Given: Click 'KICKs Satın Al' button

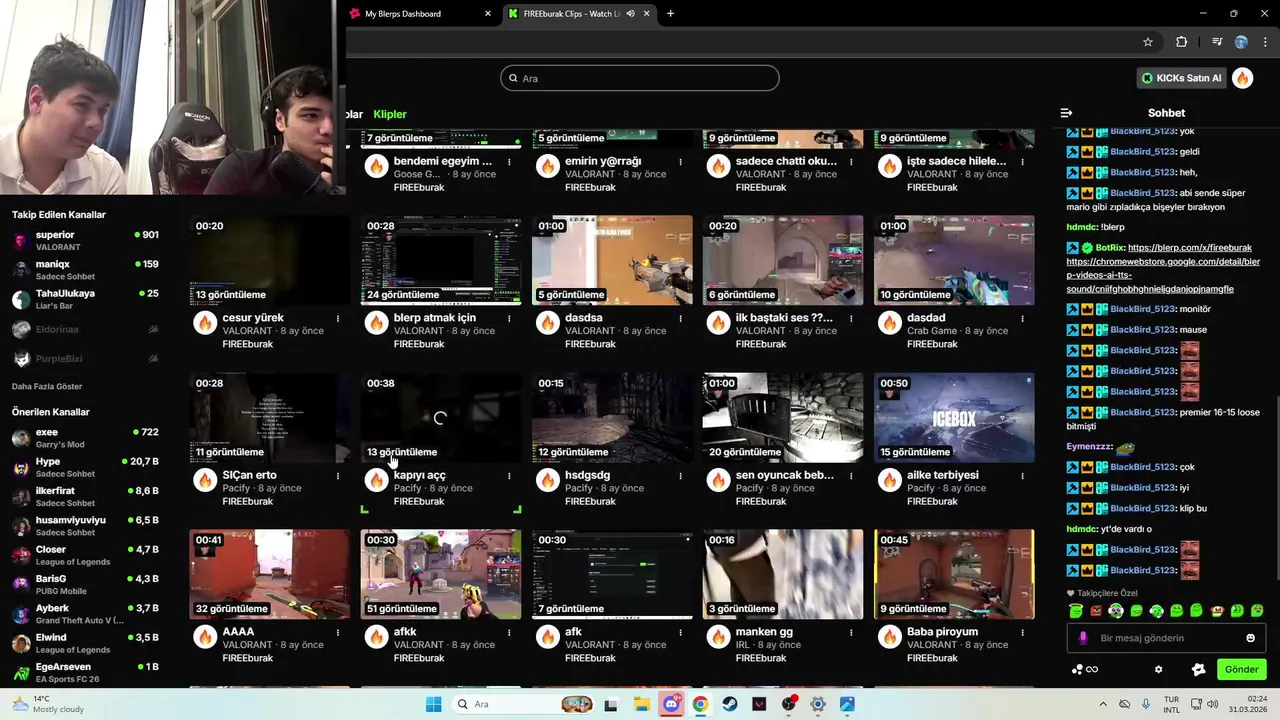Looking at the screenshot, I should 1181,78.
